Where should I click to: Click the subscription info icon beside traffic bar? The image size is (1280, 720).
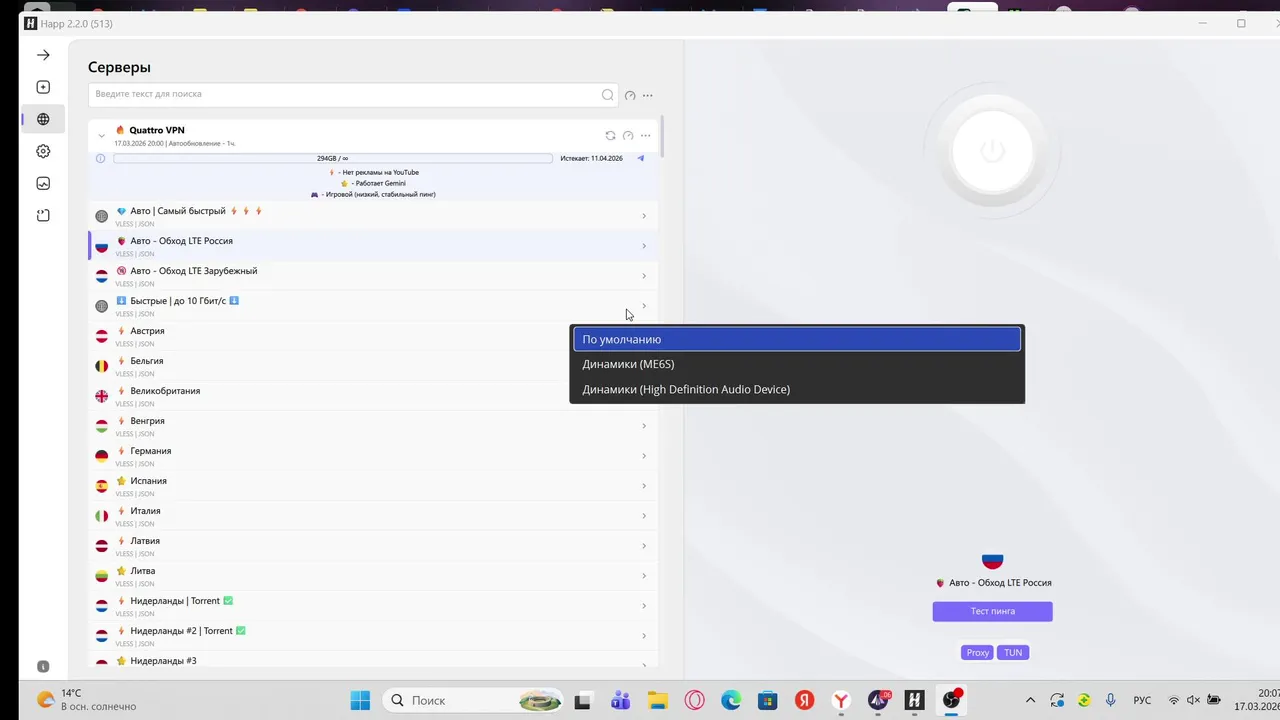[x=100, y=158]
